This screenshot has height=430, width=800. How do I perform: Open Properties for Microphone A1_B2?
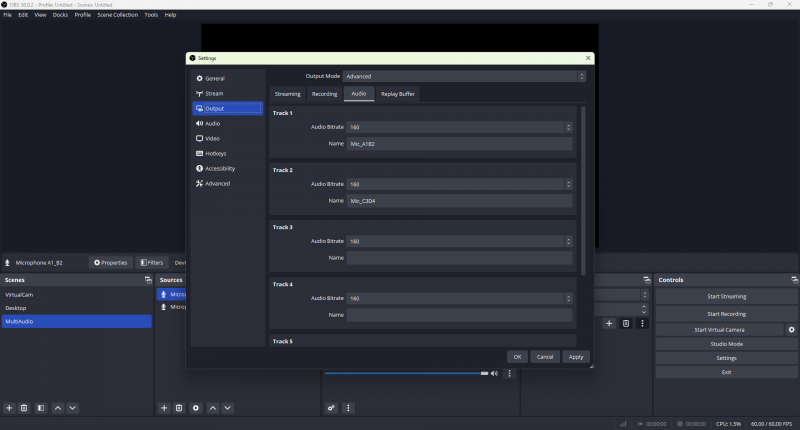click(111, 263)
